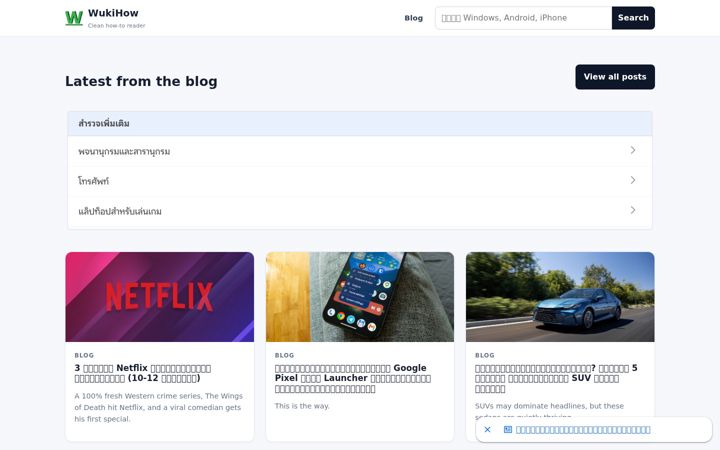Click the BLOG label on SUV card
The height and width of the screenshot is (450, 720).
(484, 355)
